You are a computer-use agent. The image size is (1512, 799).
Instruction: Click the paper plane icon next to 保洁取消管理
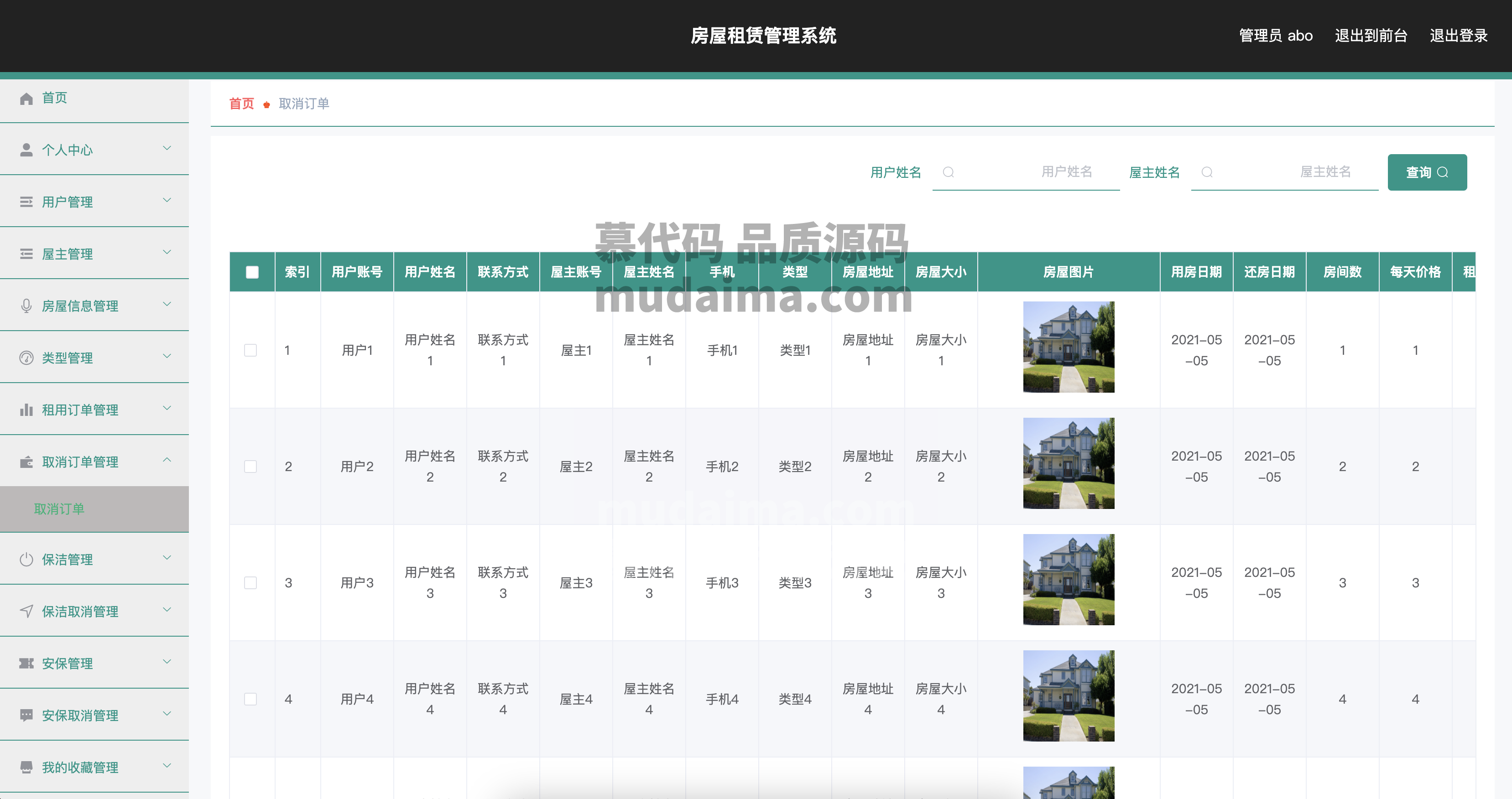click(26, 611)
